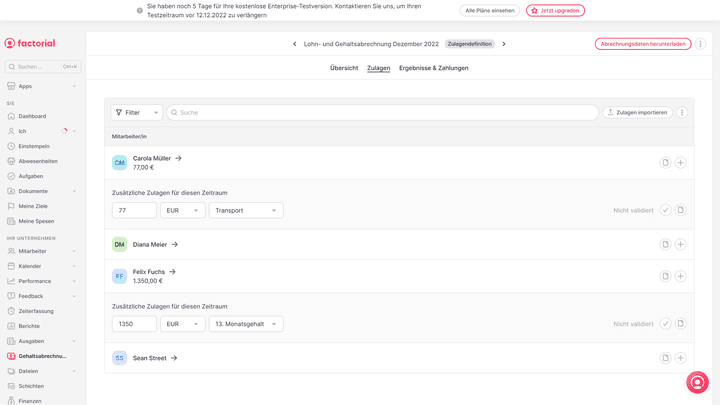Open note icon for the 13. Monatsgehalt allowance
This screenshot has width=720, height=405.
680,324
